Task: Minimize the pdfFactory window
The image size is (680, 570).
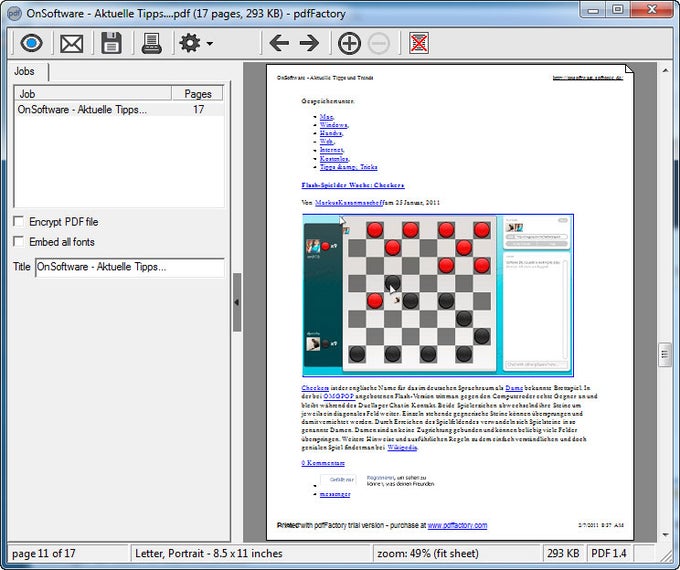Action: [593, 10]
